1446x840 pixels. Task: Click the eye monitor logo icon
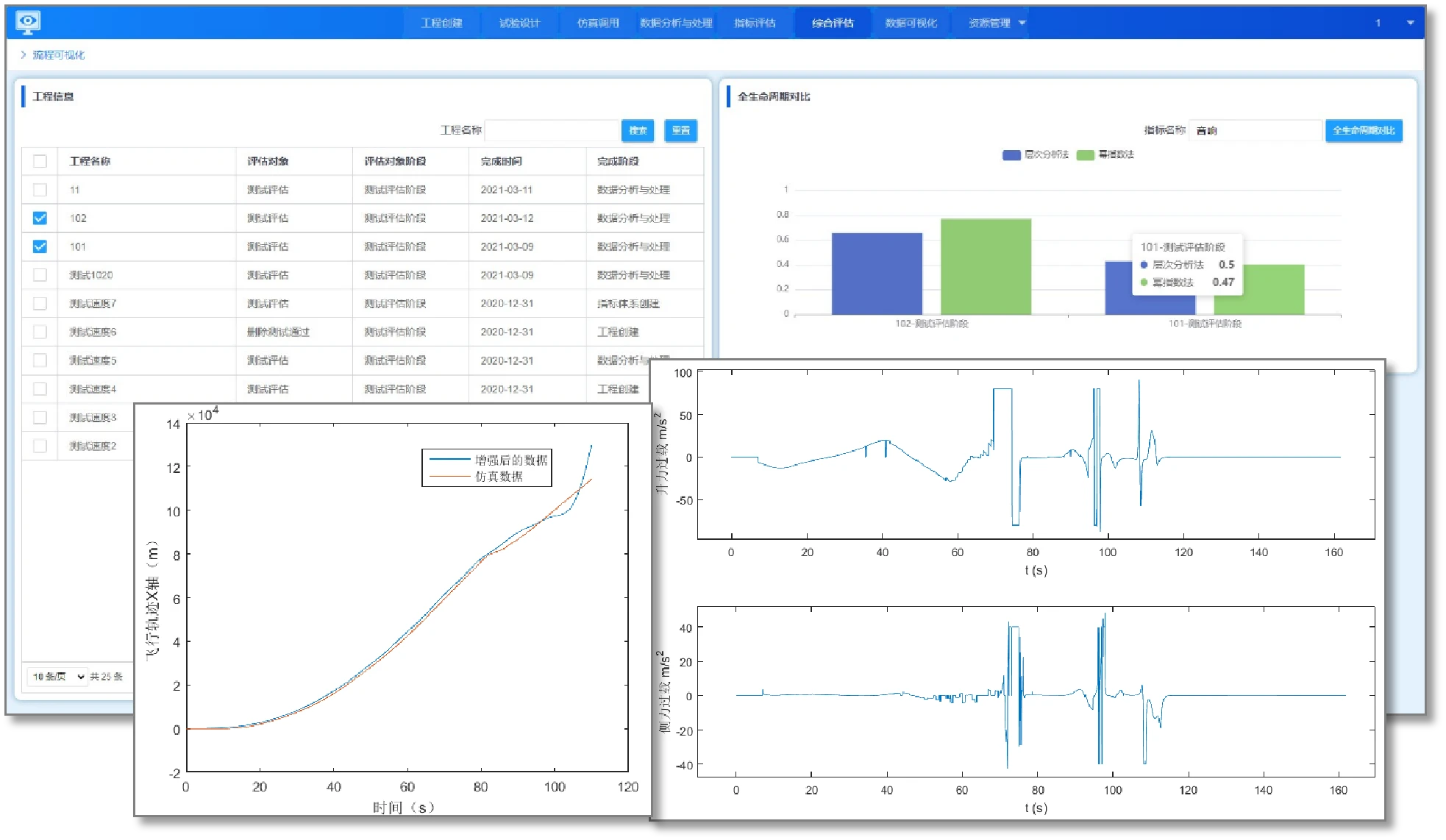(x=28, y=22)
